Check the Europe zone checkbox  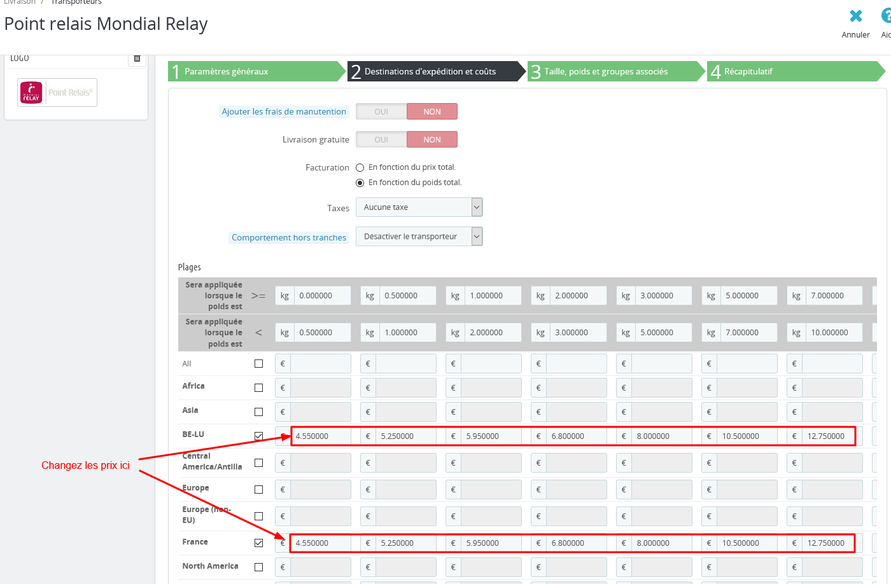(259, 489)
